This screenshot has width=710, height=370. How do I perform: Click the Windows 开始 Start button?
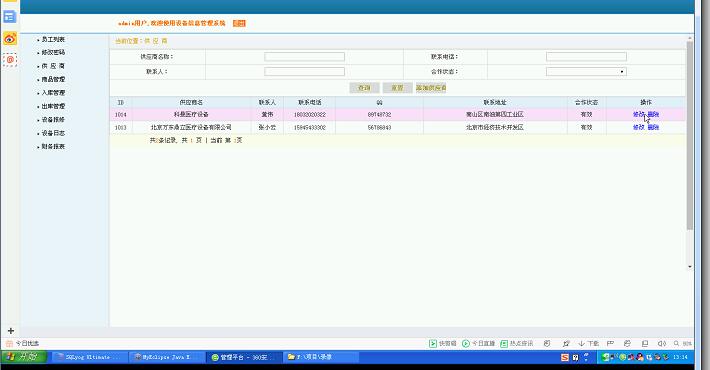(24, 357)
